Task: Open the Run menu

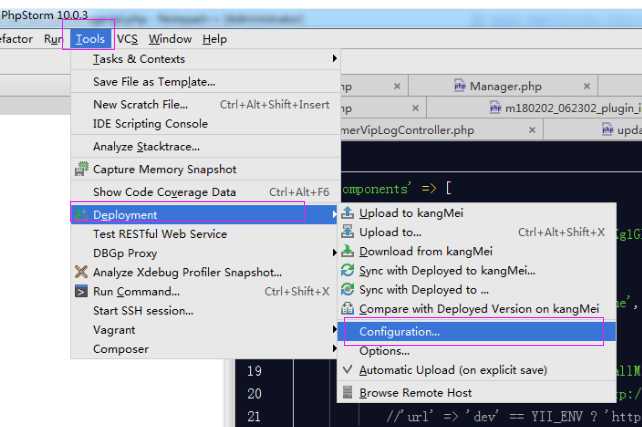Action: (x=53, y=39)
